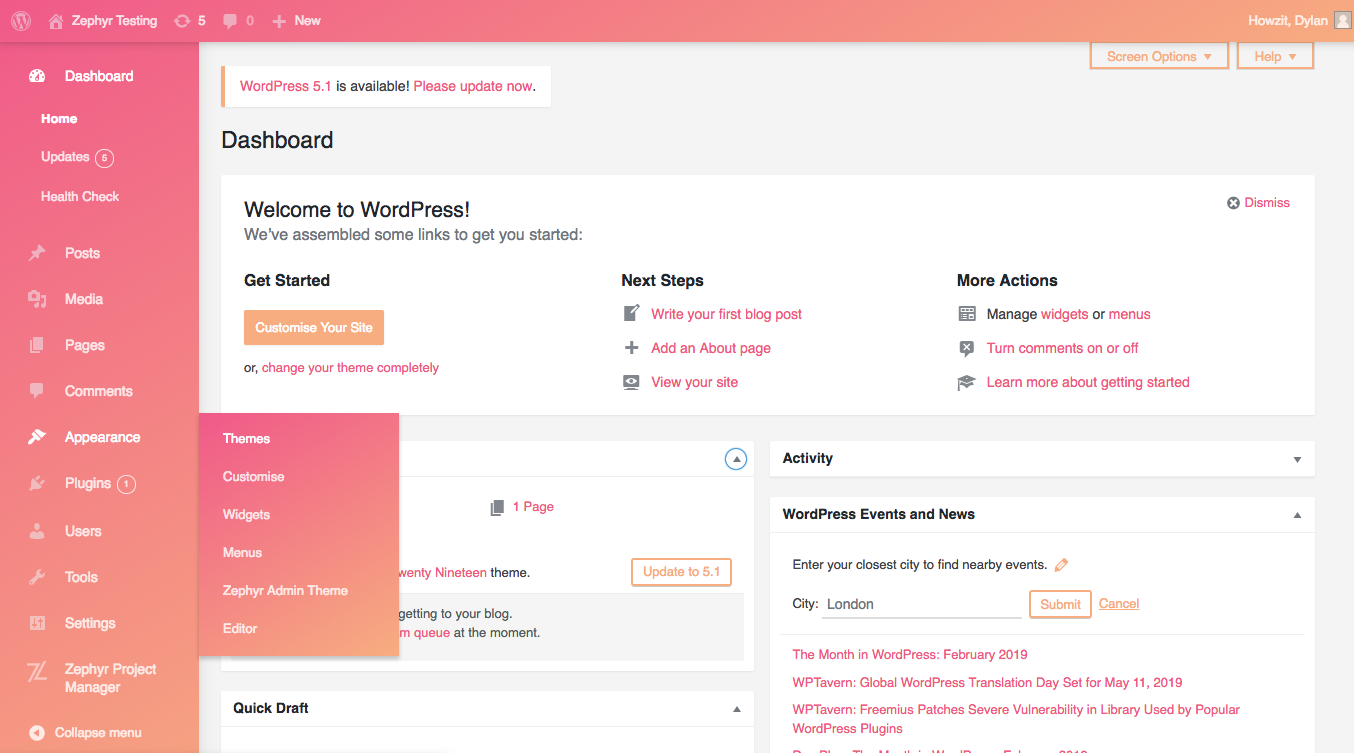
Task: Submit the London city for nearby events
Action: (x=1059, y=604)
